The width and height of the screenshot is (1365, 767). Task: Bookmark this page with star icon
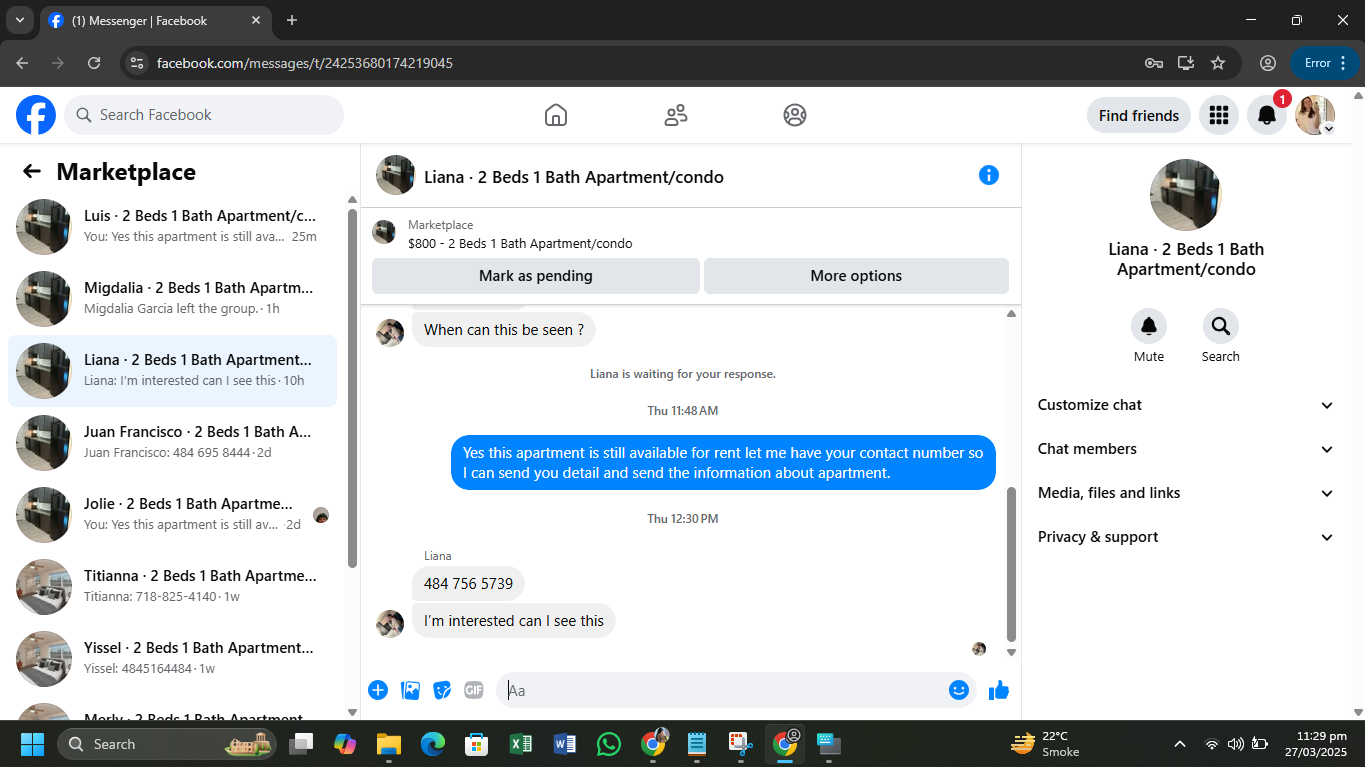(x=1218, y=63)
